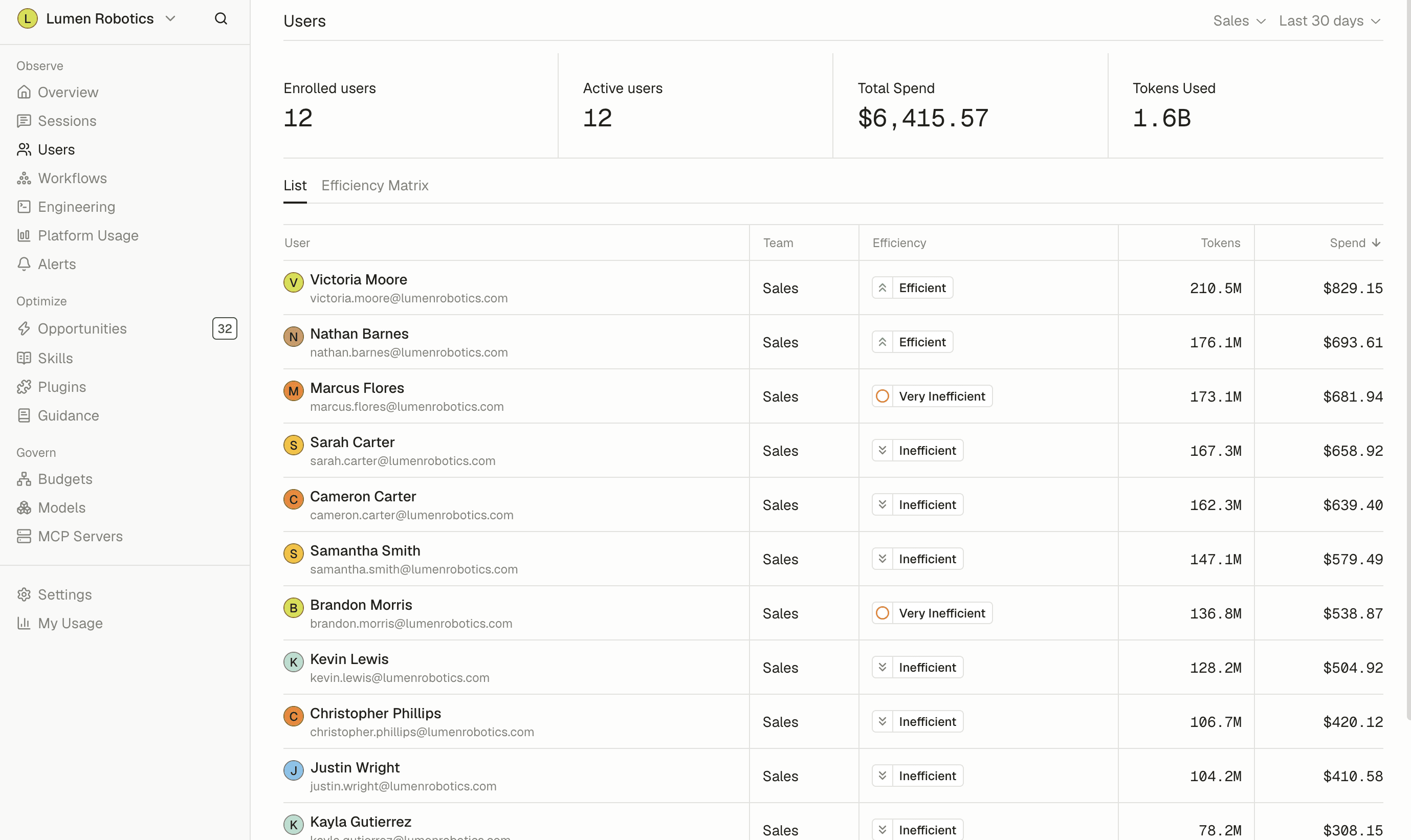Open Cameron Carter's user row
Screen dimensions: 1411x840
[833, 505]
